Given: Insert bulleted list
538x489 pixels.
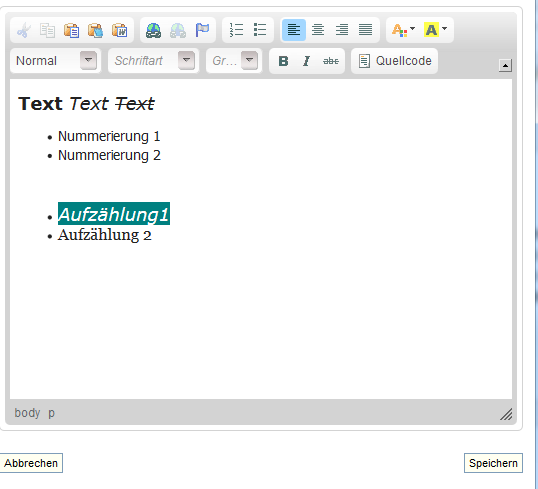Looking at the screenshot, I should click(260, 30).
